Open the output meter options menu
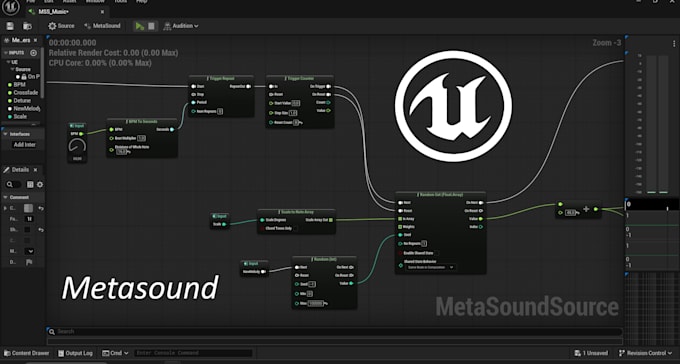The image size is (680, 364). pos(674,43)
